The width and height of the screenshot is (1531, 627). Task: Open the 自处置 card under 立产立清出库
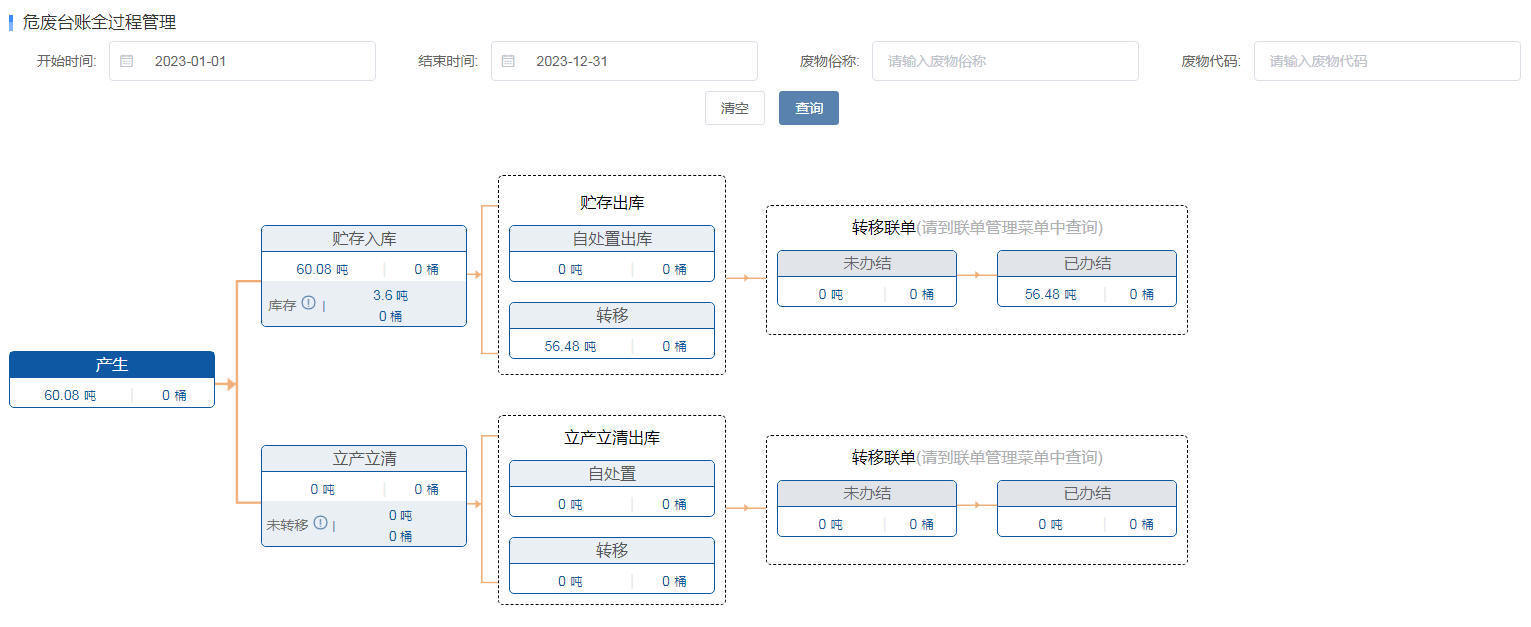click(612, 489)
